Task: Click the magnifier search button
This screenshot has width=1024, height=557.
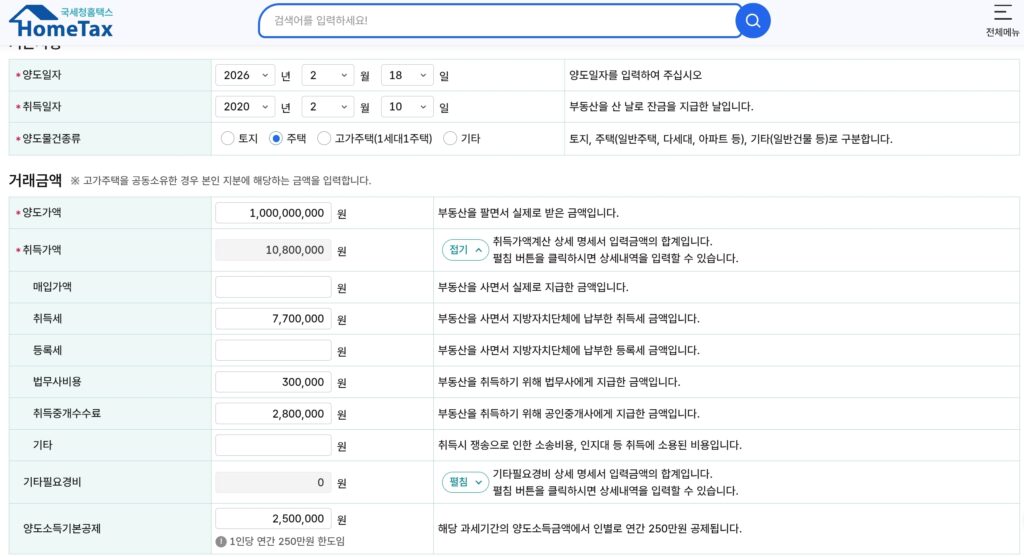Action: (753, 20)
